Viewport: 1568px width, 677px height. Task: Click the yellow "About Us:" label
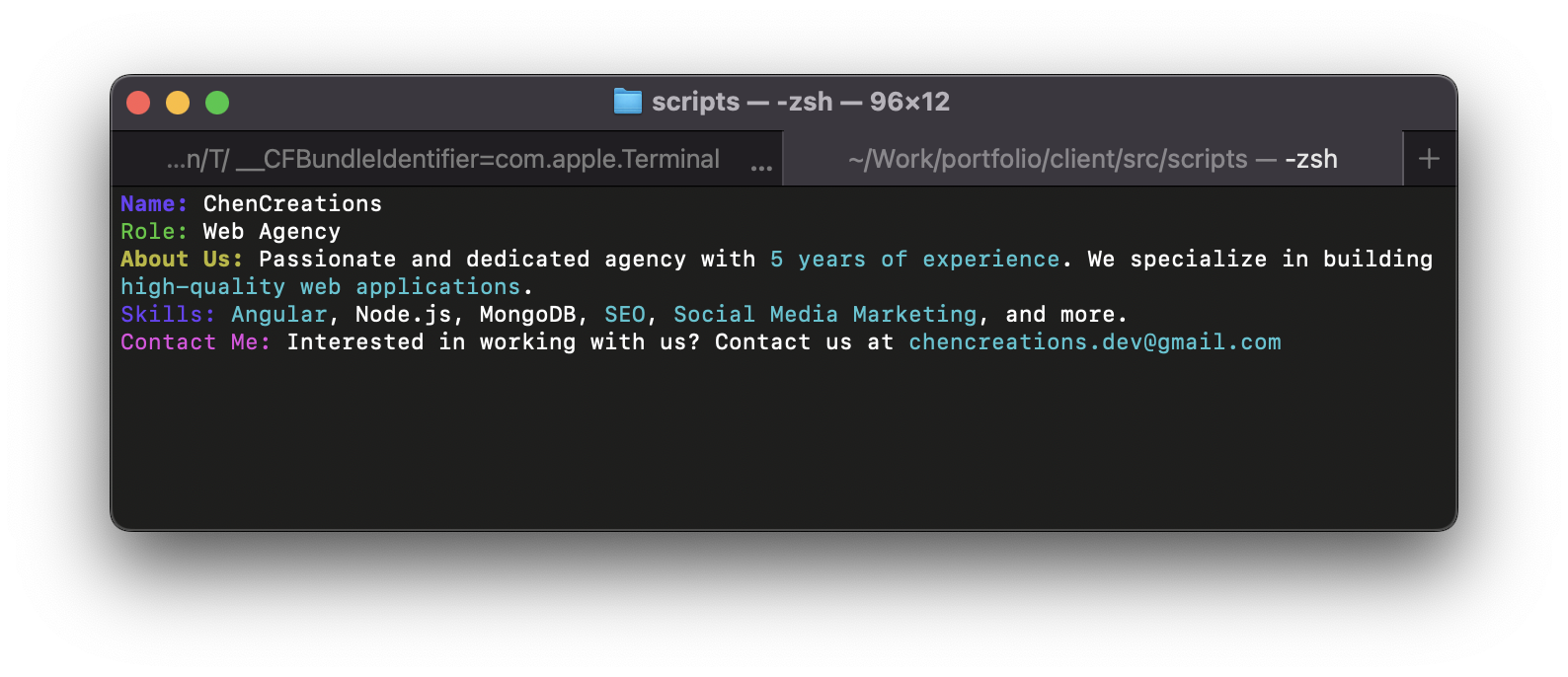point(182,260)
